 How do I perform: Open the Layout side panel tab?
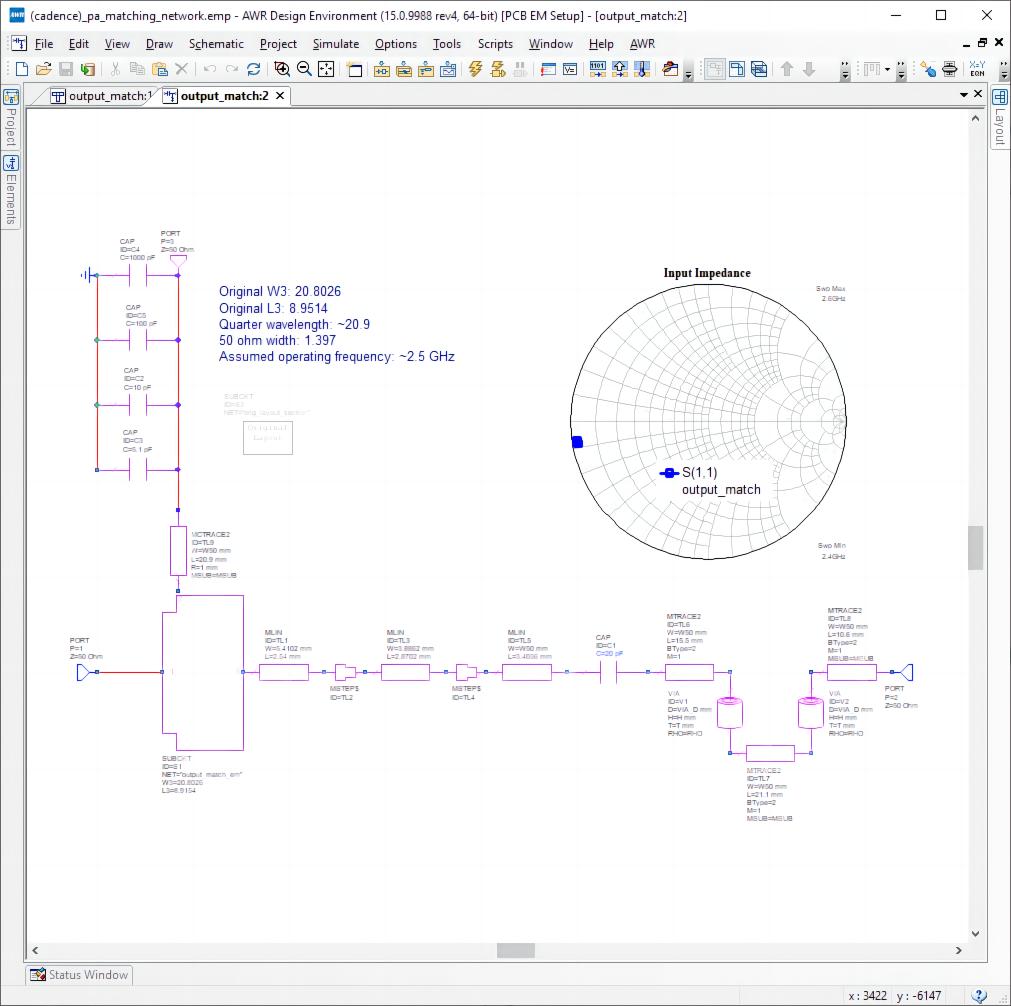click(1000, 119)
